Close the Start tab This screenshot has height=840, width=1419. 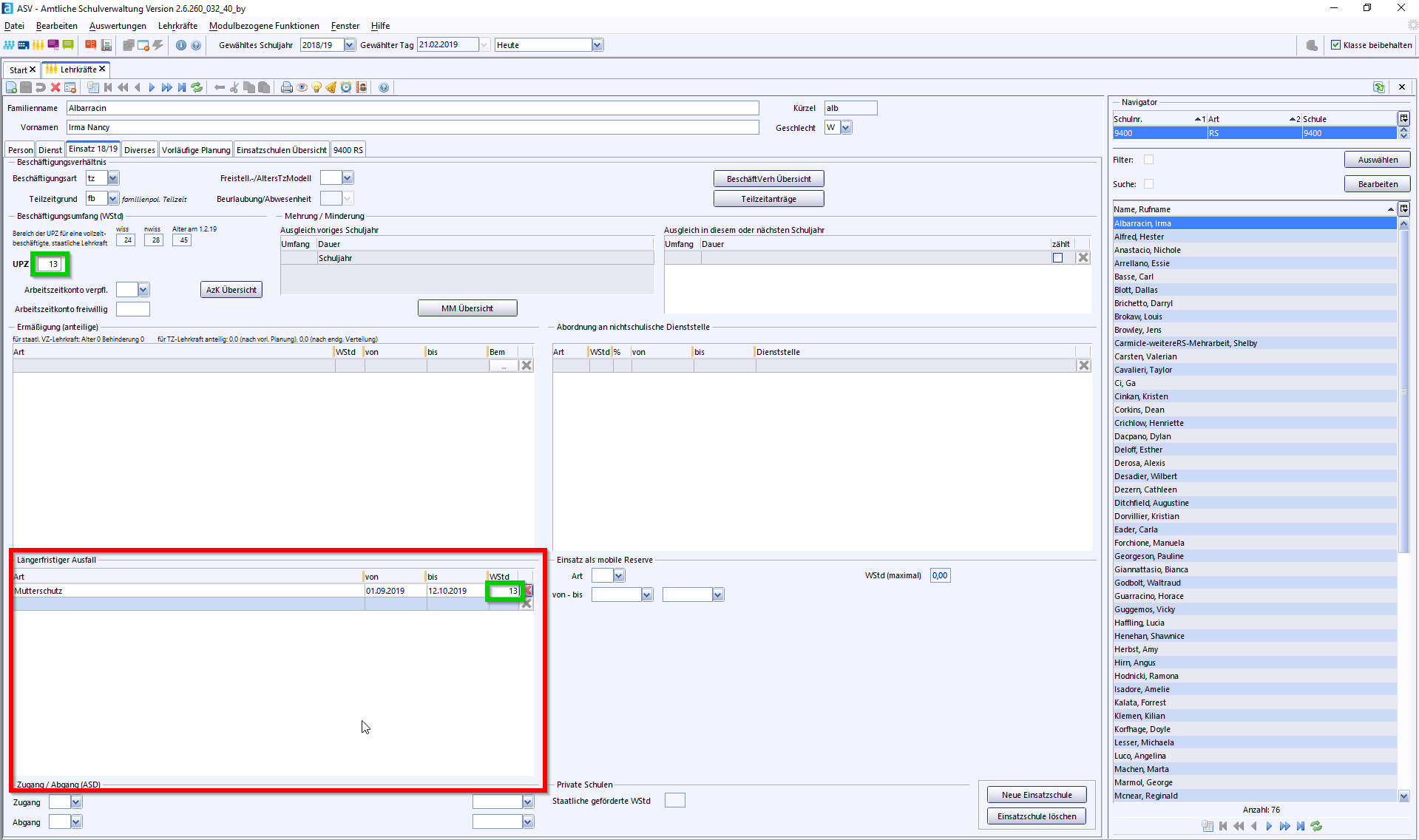(x=33, y=70)
